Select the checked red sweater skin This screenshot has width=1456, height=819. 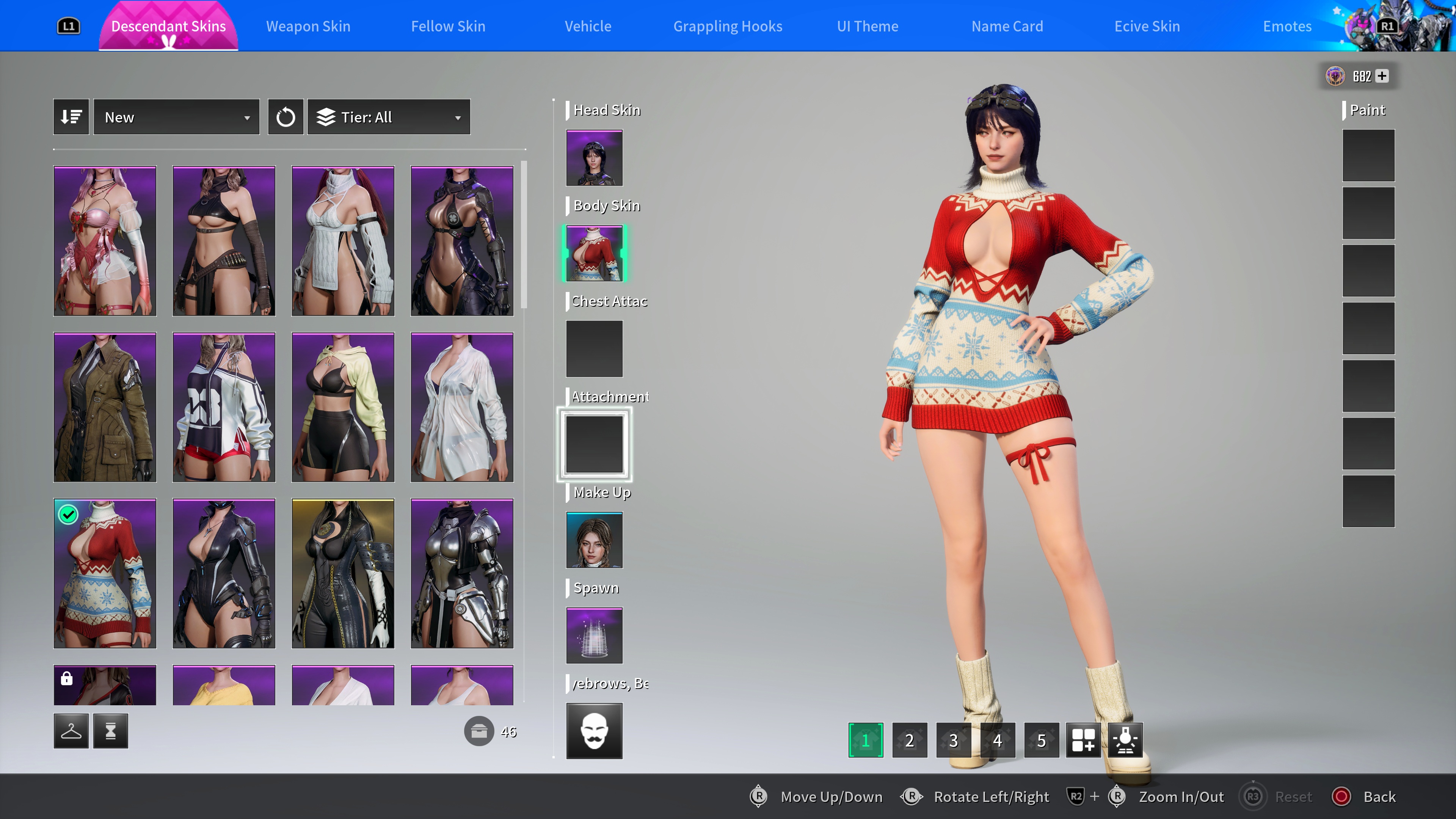coord(105,573)
